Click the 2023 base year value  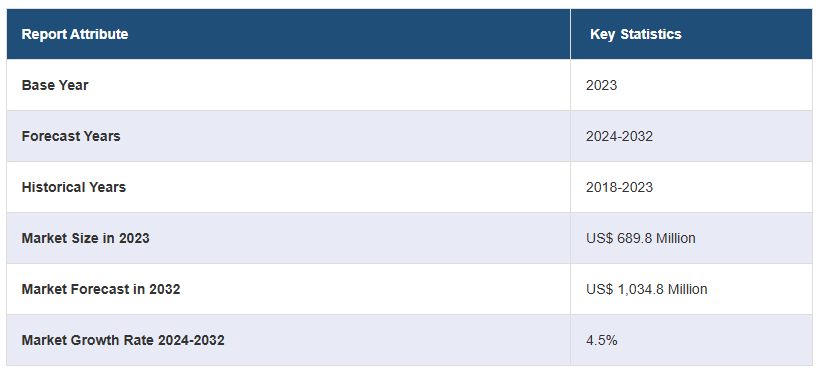point(601,85)
